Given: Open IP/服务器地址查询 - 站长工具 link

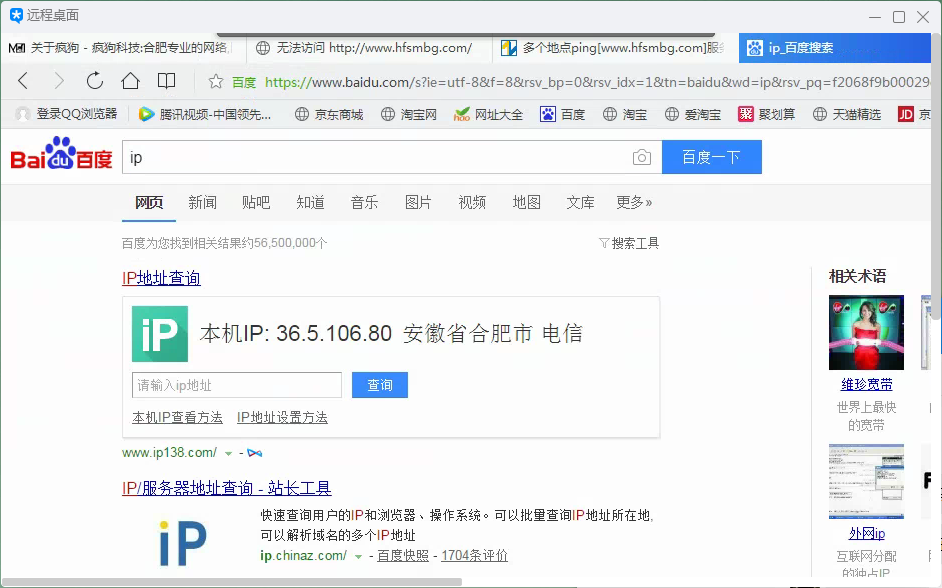Looking at the screenshot, I should coord(226,488).
